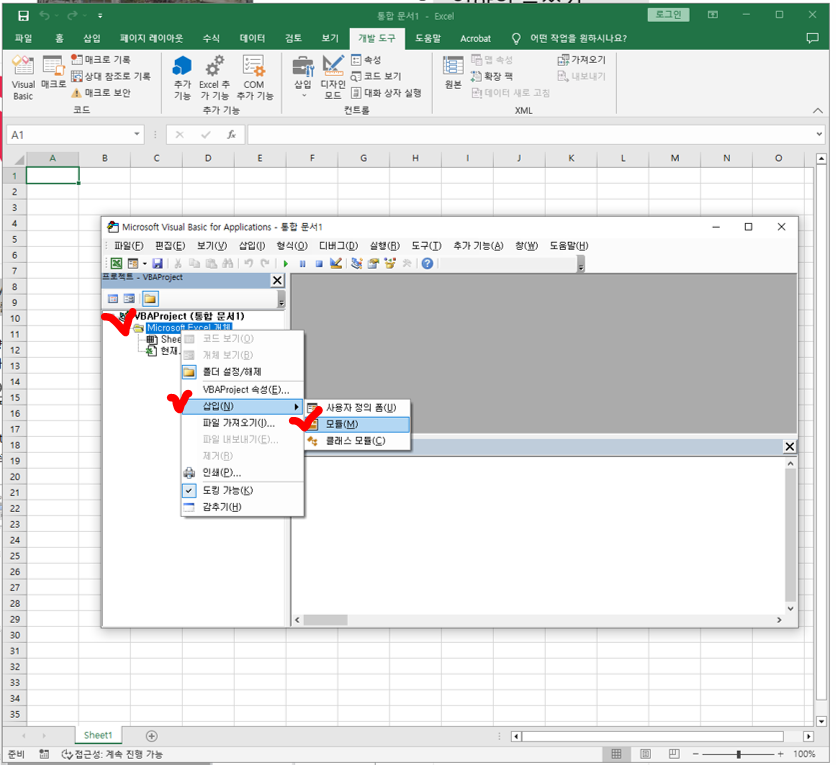Open the Insert UserForm dropdown arrow in VBA toolbar
Screen dimensions: 836x765
(144, 263)
